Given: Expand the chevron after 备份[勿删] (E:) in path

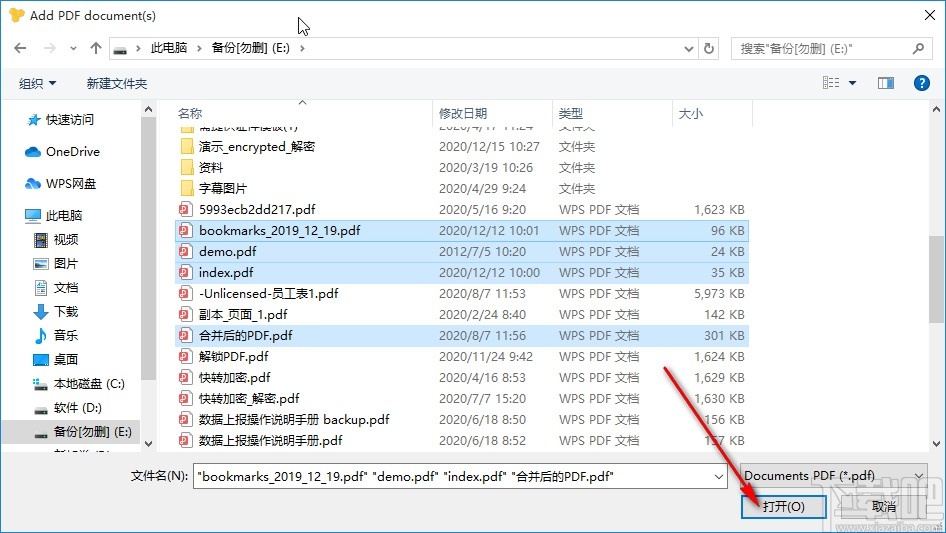Looking at the screenshot, I should click(302, 48).
